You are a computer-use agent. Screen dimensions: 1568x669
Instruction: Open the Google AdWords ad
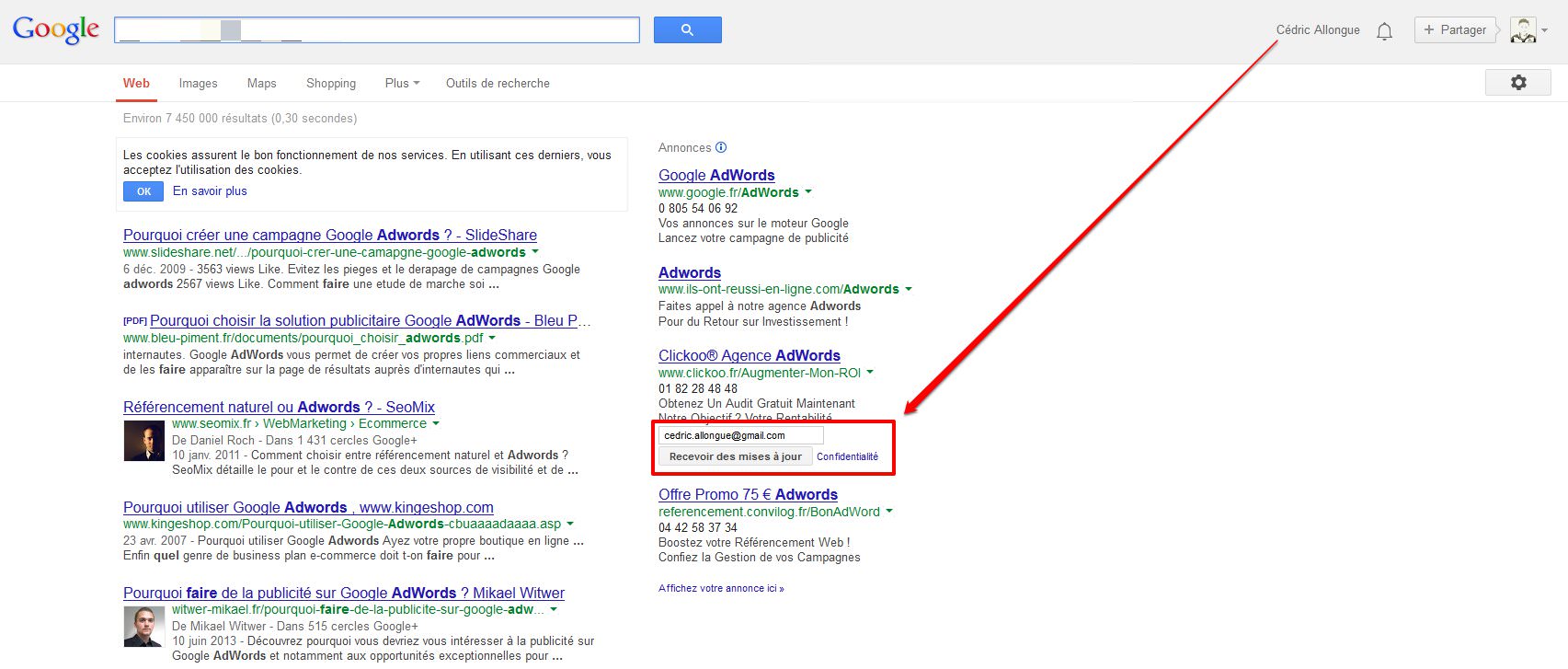(x=716, y=175)
